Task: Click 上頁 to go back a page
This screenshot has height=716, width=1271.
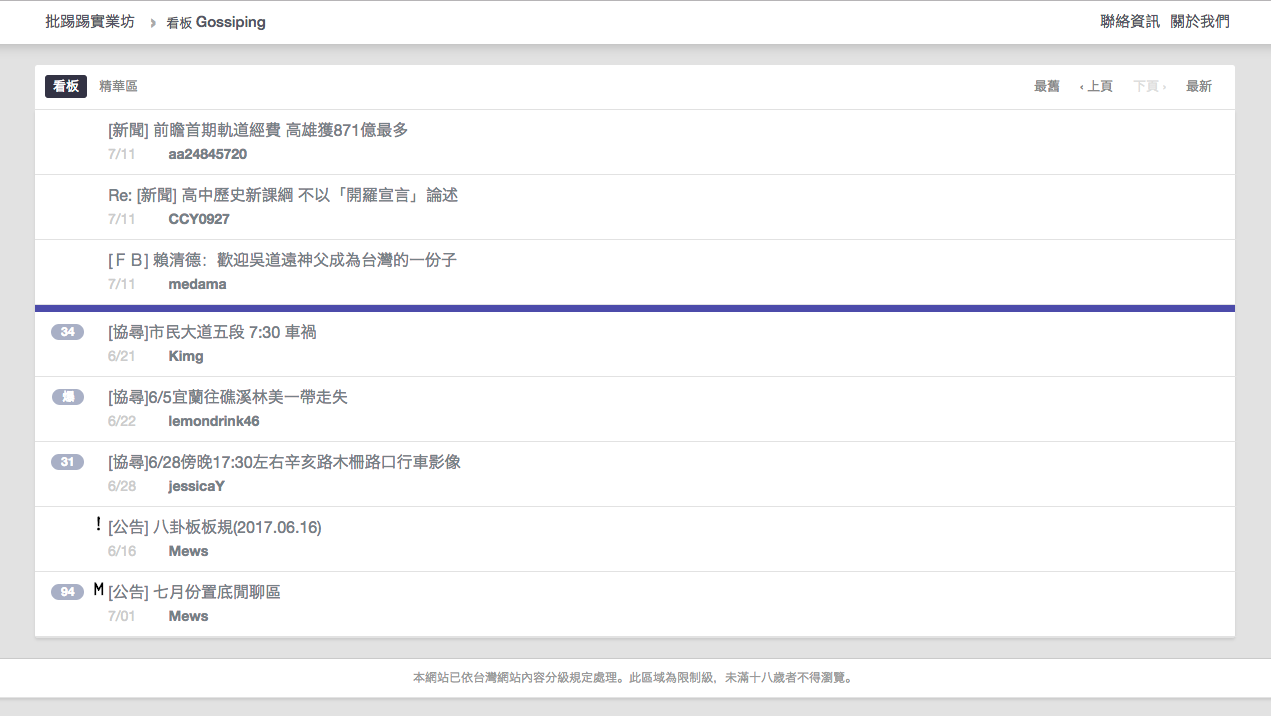Action: tap(1099, 86)
